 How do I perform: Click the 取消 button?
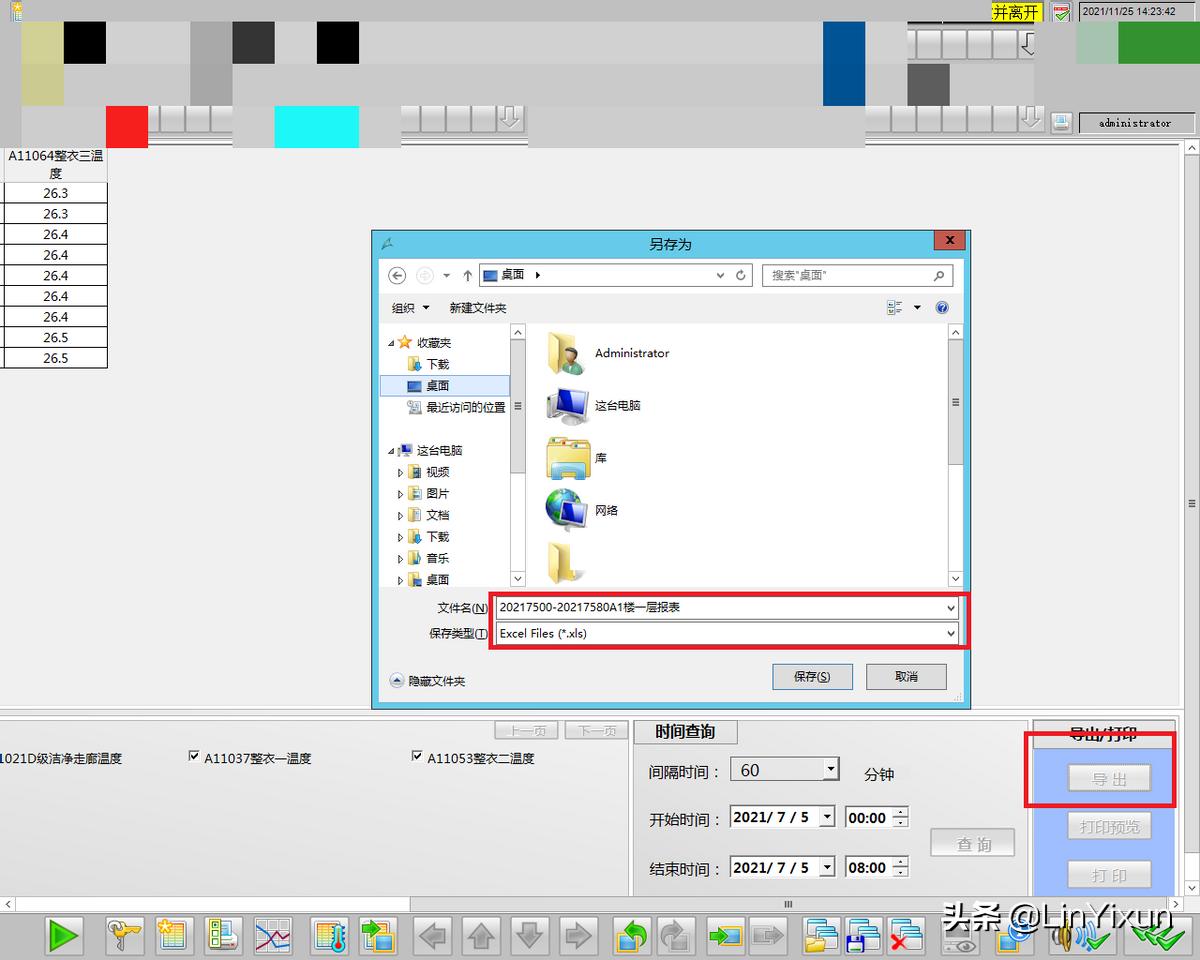906,677
